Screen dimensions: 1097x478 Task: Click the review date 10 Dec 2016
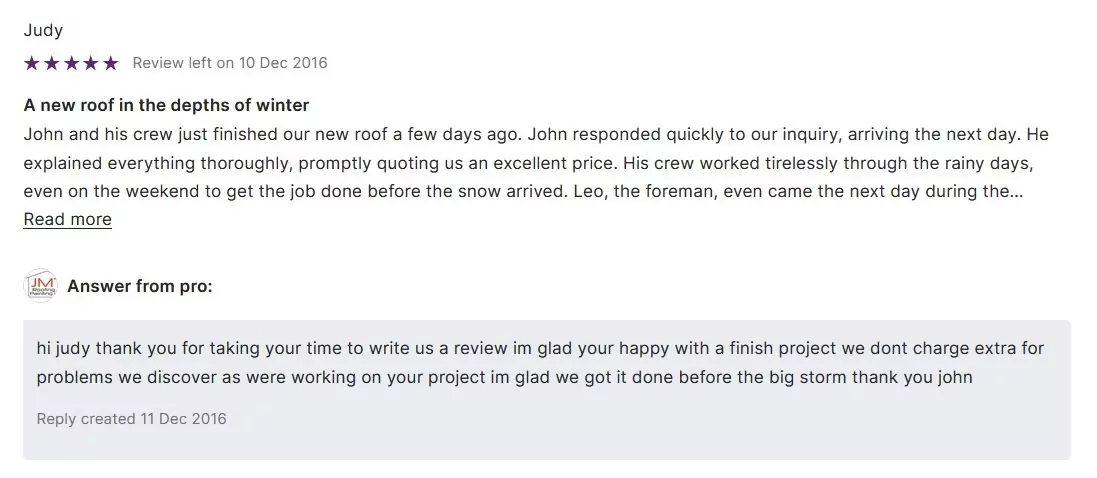pos(283,63)
